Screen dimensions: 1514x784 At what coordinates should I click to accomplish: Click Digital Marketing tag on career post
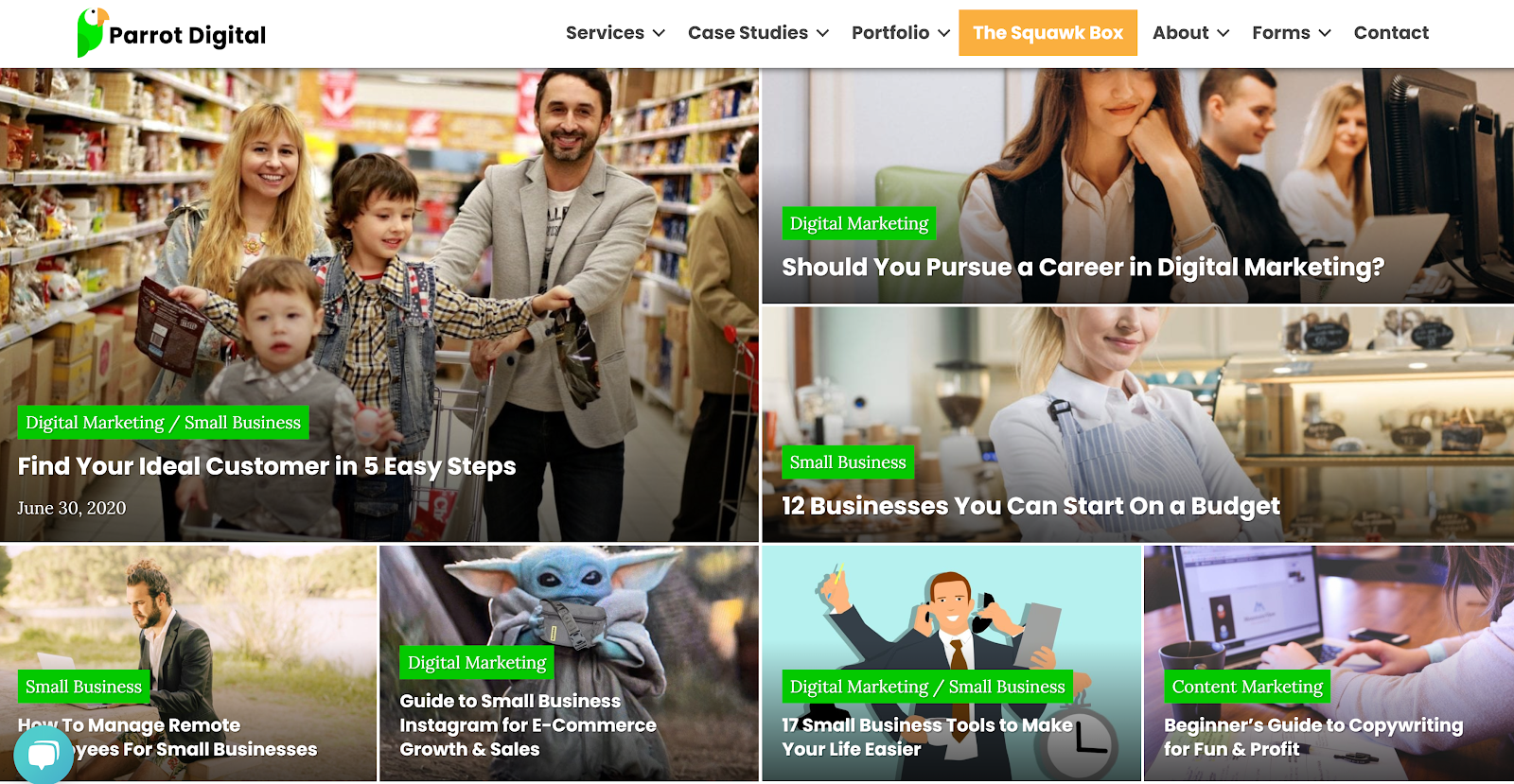(x=859, y=223)
